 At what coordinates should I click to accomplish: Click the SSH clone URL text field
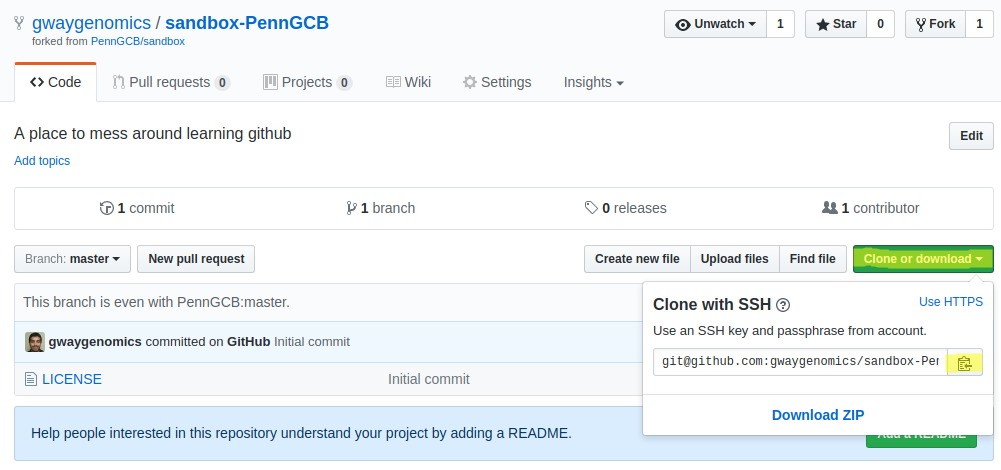pyautogui.click(x=799, y=362)
